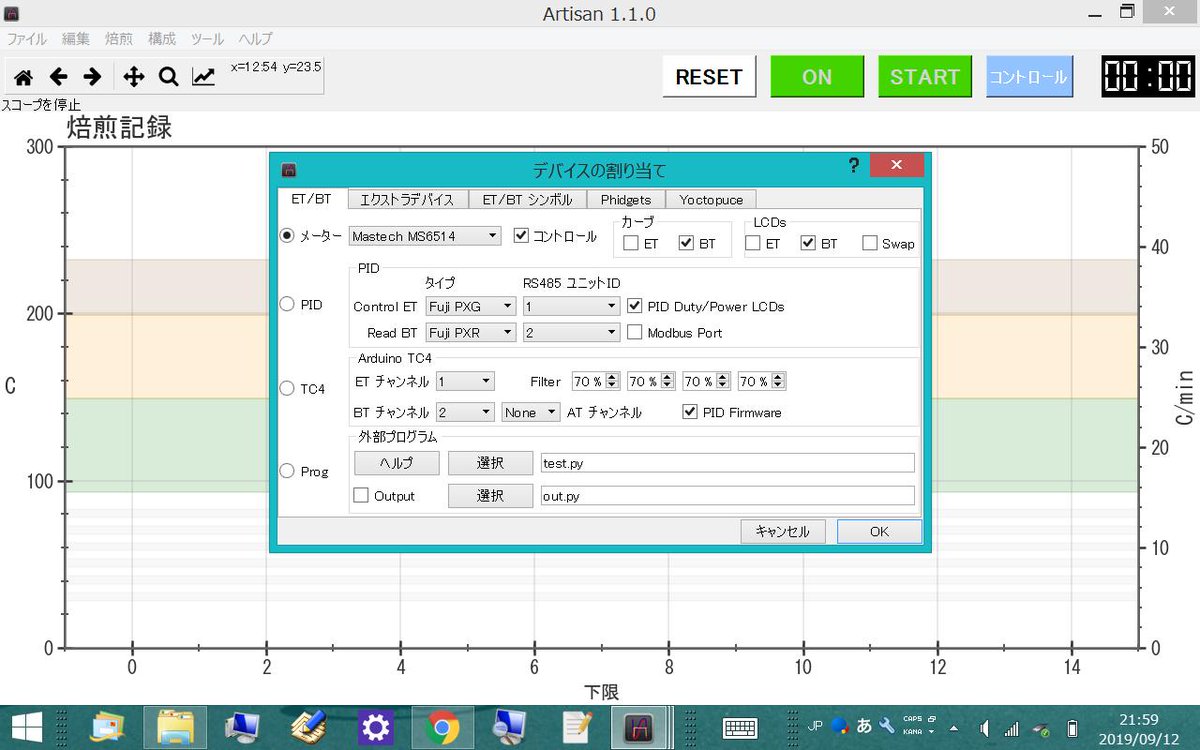The height and width of the screenshot is (750, 1200).
Task: Enable the Output checkbox
Action: click(x=361, y=495)
